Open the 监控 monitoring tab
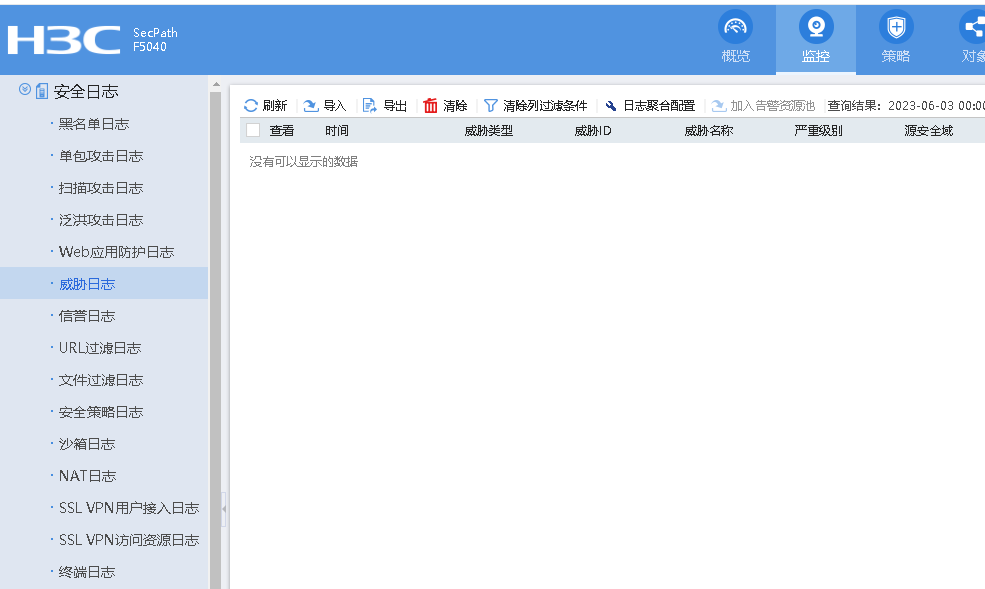The height and width of the screenshot is (589, 985). point(815,38)
